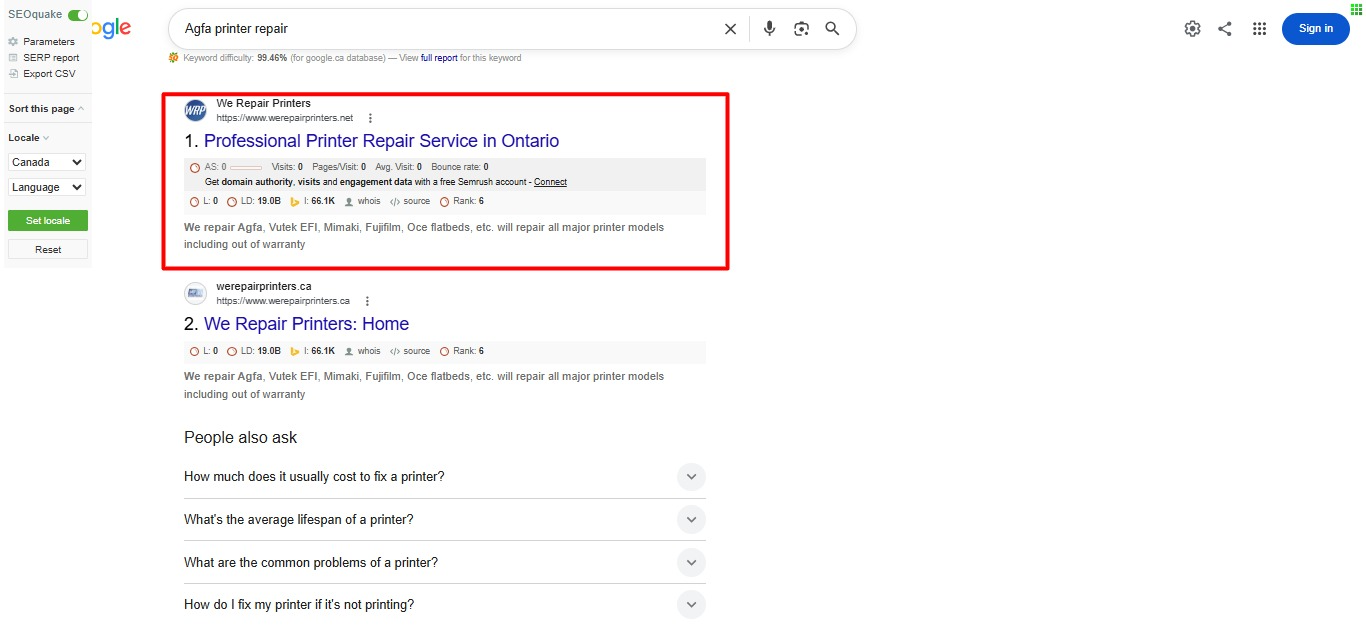The width and height of the screenshot is (1366, 641).
Task: Open three-dot menu for werepairprinters.ca result
Action: 367,301
